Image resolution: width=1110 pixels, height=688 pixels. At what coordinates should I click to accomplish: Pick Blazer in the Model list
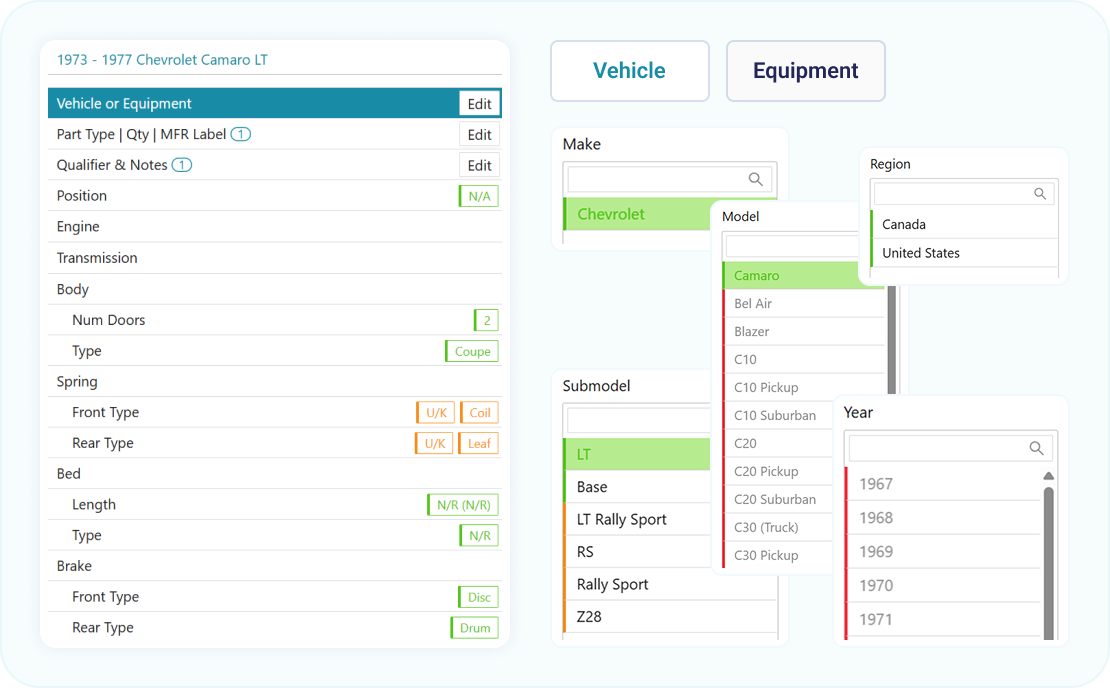pyautogui.click(x=752, y=332)
